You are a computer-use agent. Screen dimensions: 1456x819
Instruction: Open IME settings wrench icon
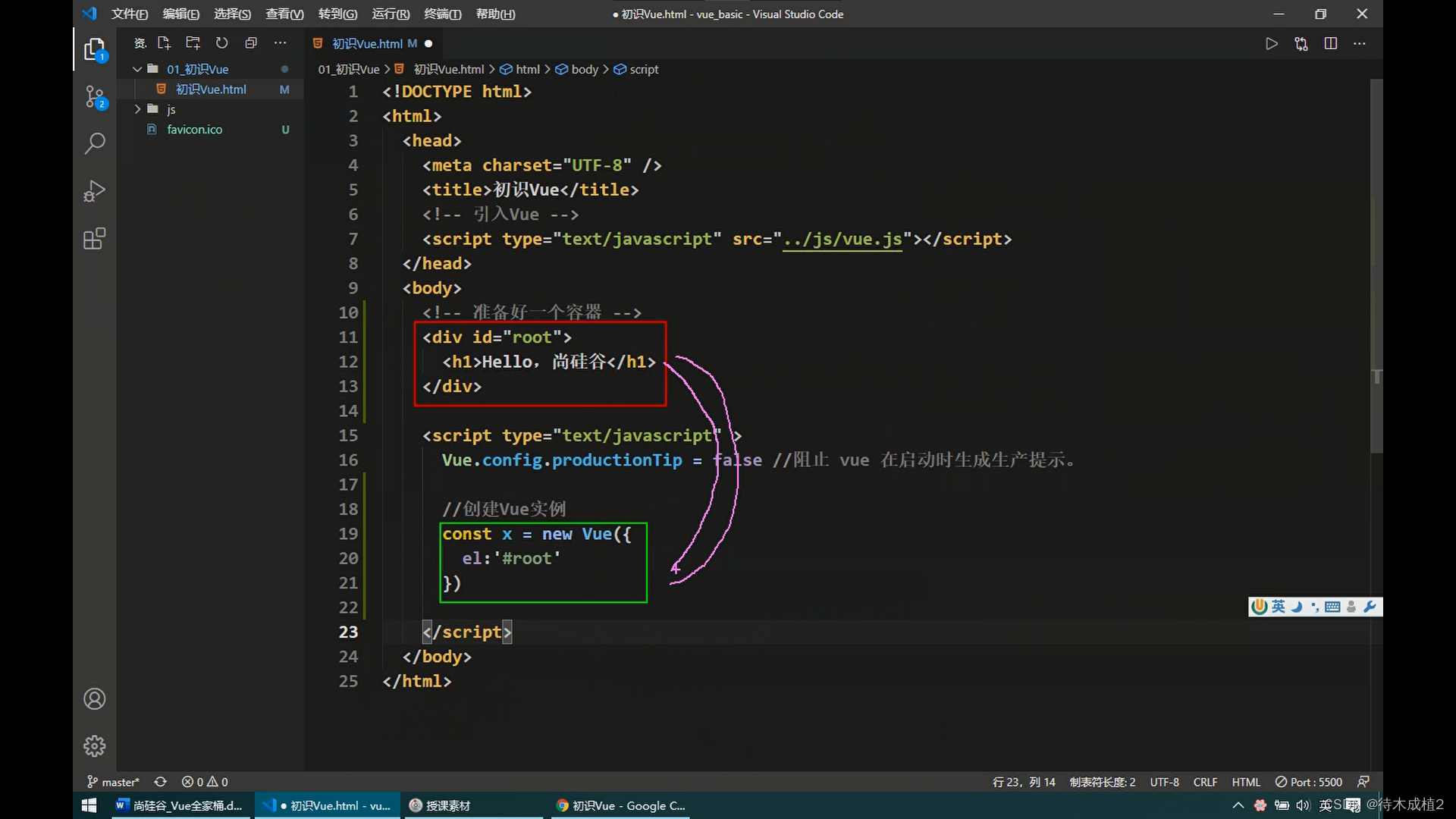[x=1370, y=607]
